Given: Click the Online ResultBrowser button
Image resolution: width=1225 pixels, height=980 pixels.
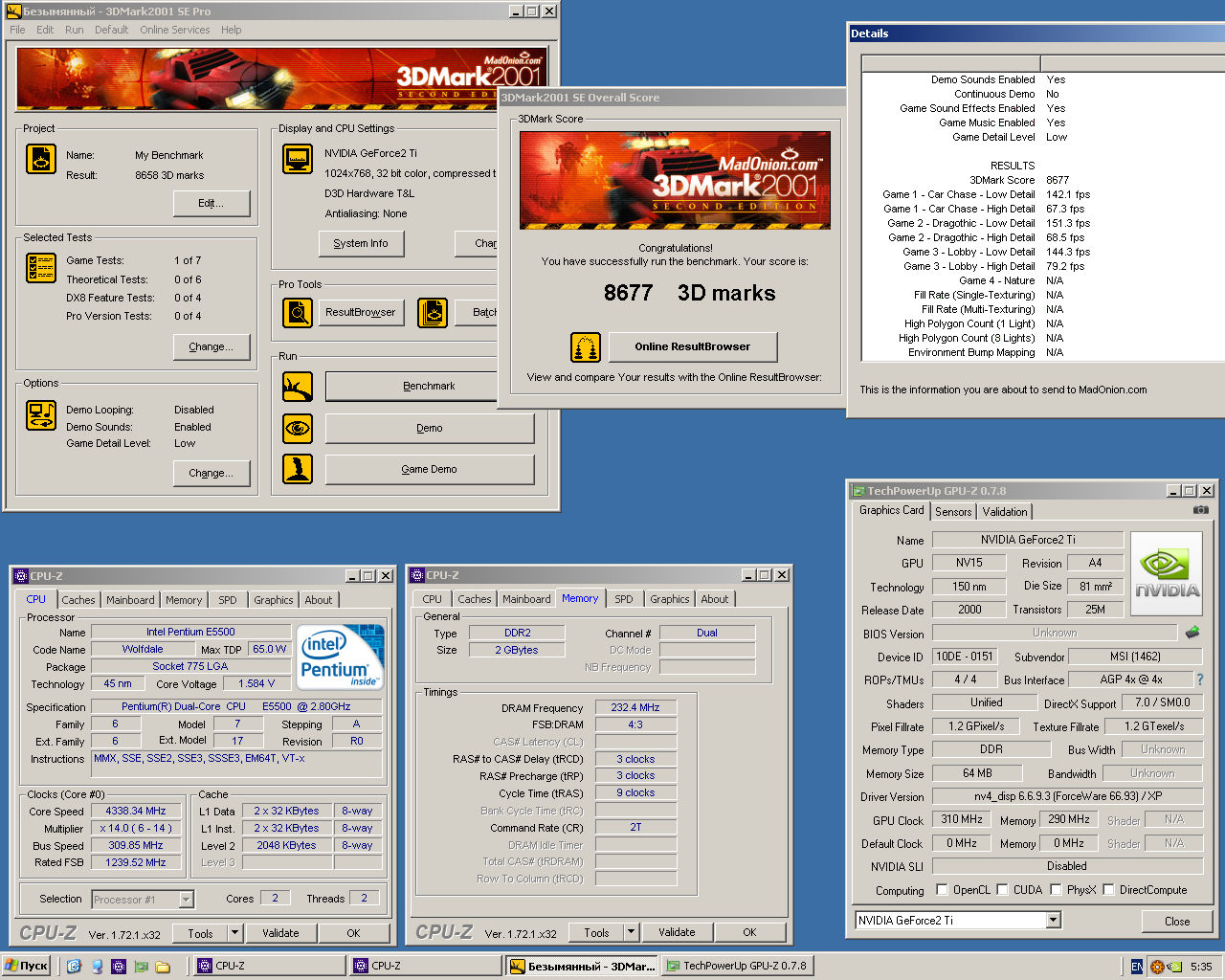Looking at the screenshot, I should 693,346.
